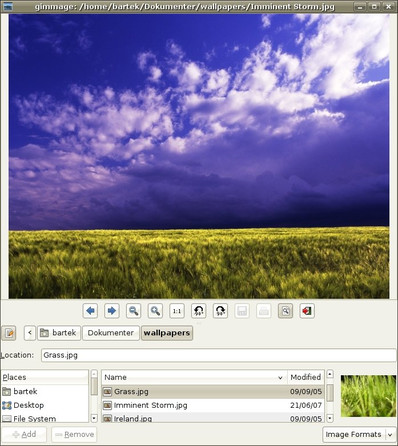Go to the previous image
398x446 pixels.
pyautogui.click(x=90, y=311)
